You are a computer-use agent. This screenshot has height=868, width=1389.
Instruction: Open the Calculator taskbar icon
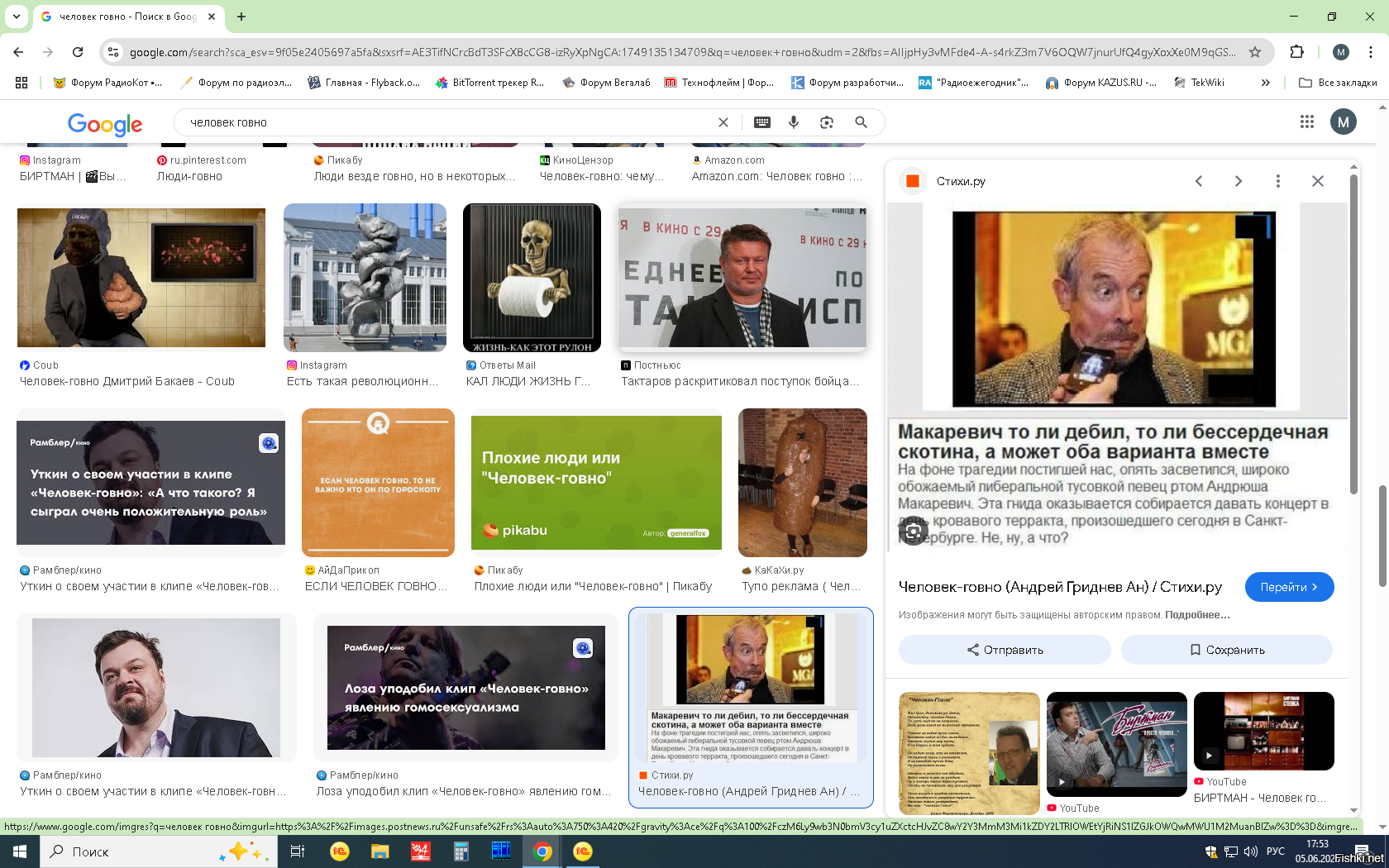point(461,851)
